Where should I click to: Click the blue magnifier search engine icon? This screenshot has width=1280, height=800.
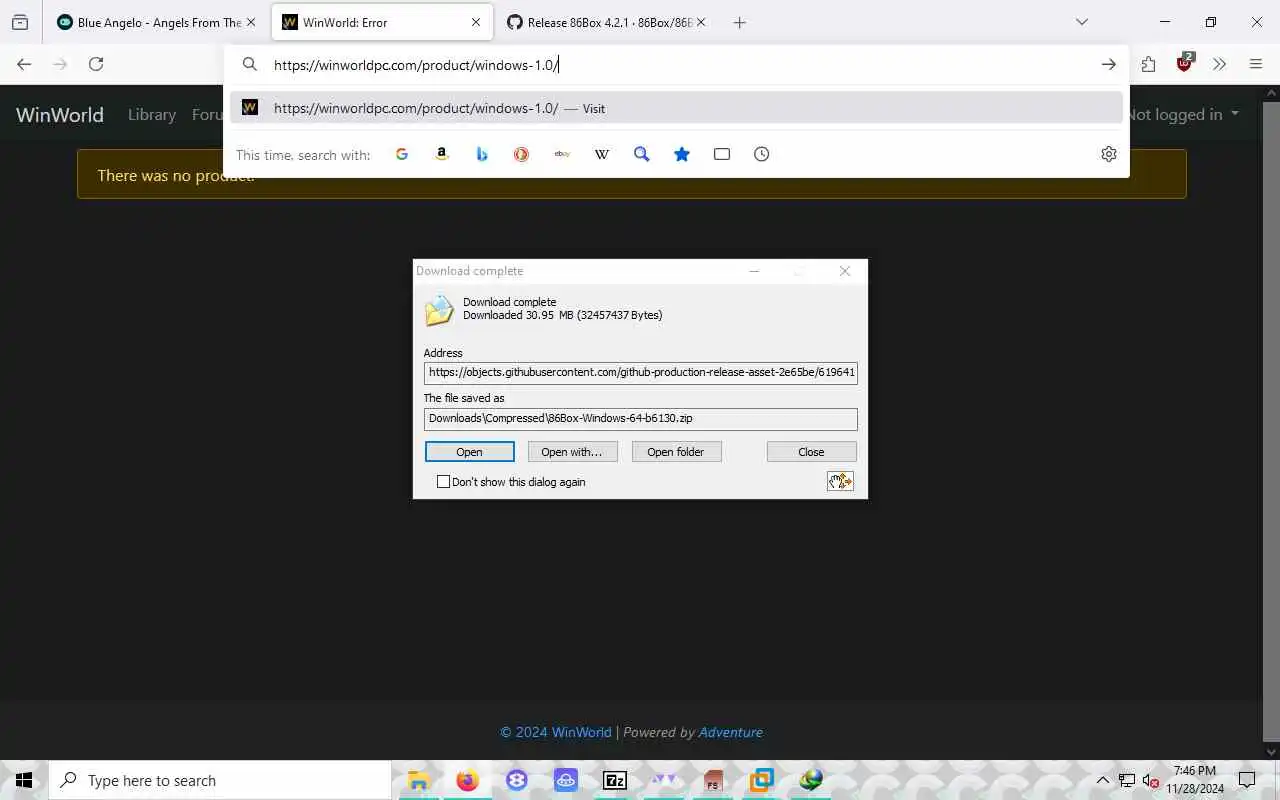(642, 154)
